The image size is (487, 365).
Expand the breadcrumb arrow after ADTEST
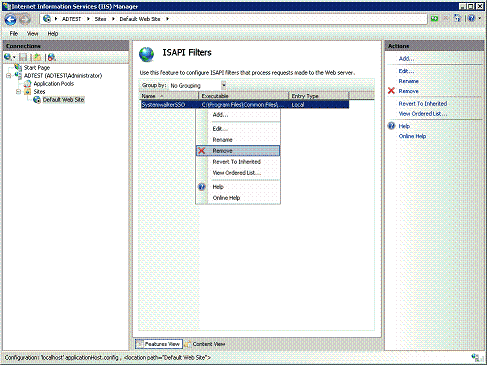(x=88, y=19)
